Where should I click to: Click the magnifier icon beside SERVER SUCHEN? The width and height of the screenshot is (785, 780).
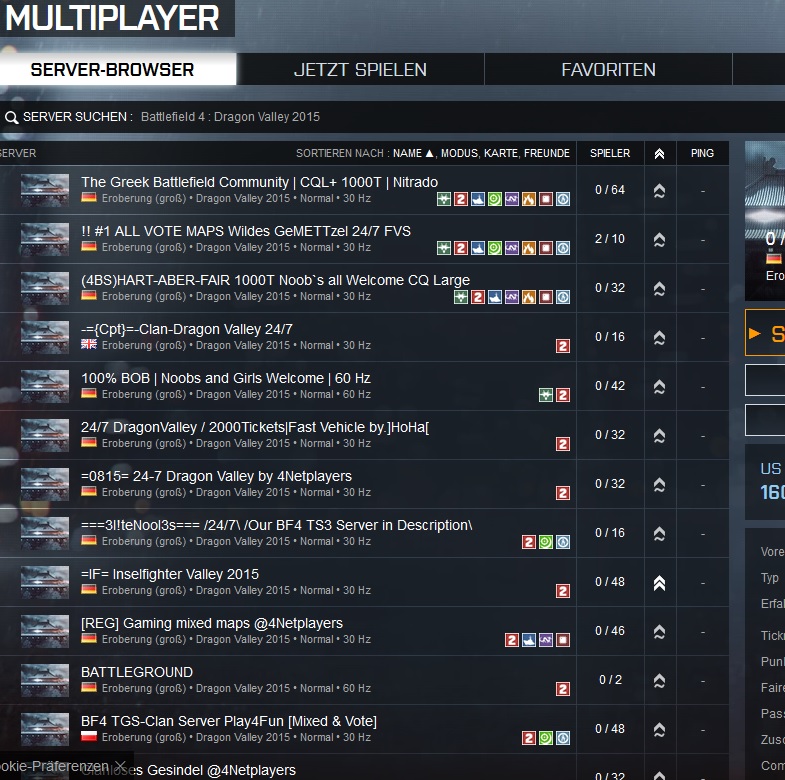[12, 117]
